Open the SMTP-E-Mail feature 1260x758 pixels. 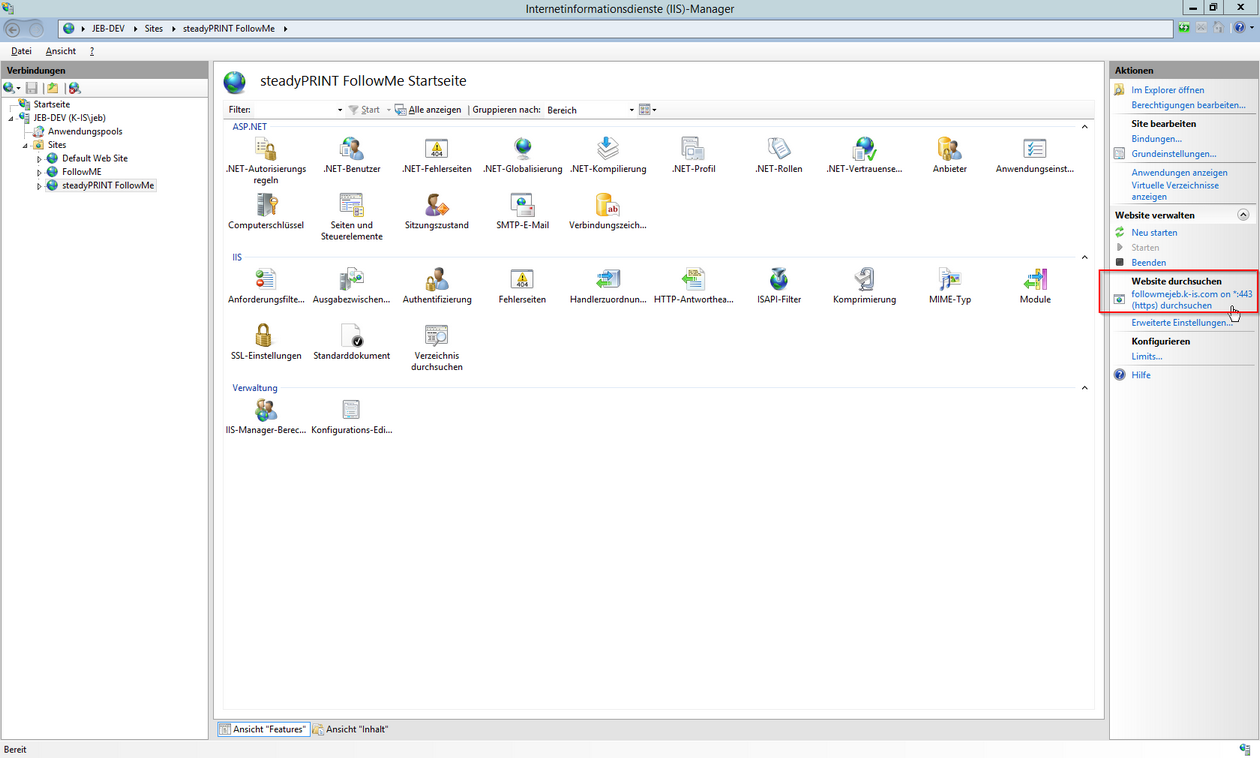click(522, 213)
